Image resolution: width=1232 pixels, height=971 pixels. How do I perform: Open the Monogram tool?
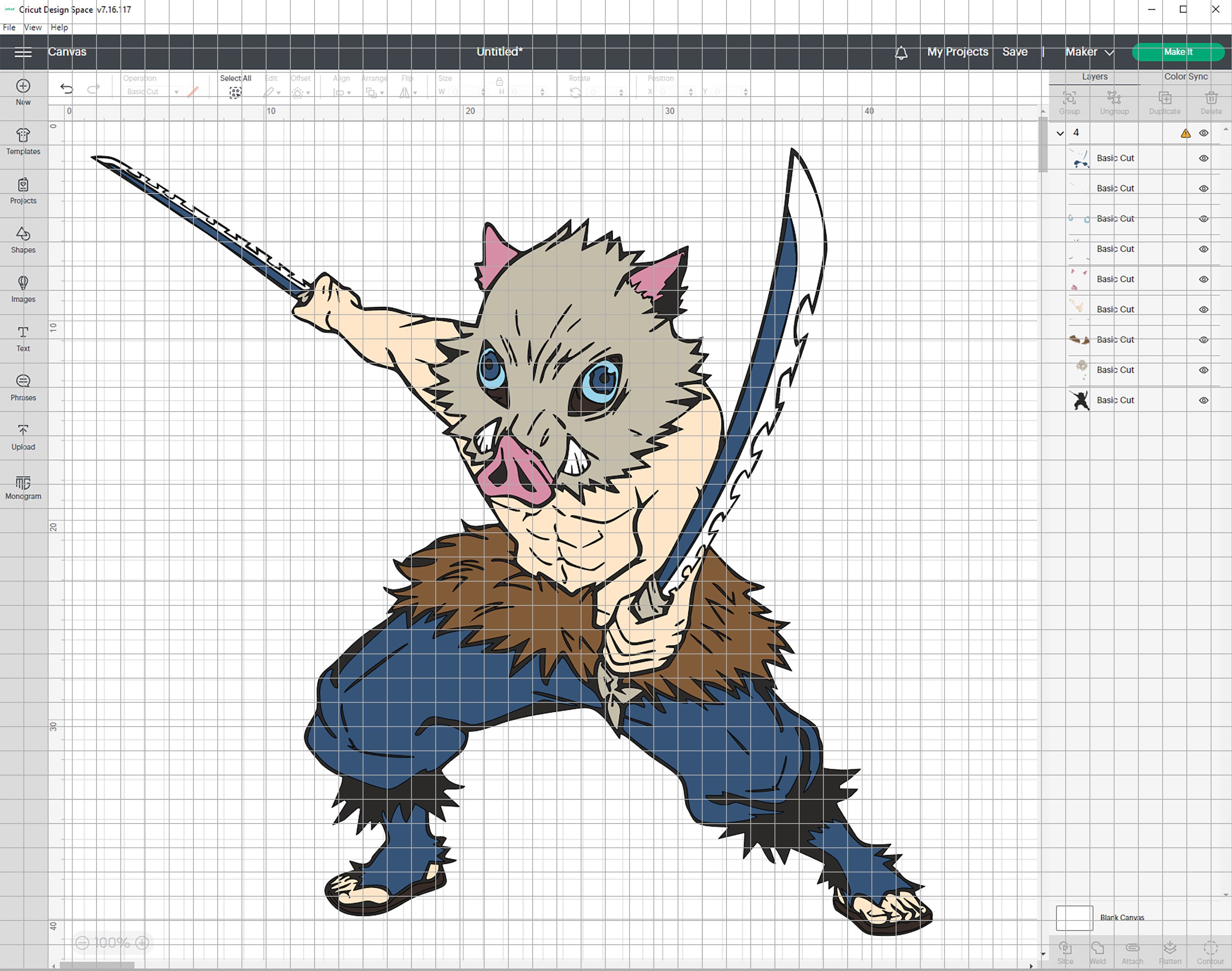point(23,487)
